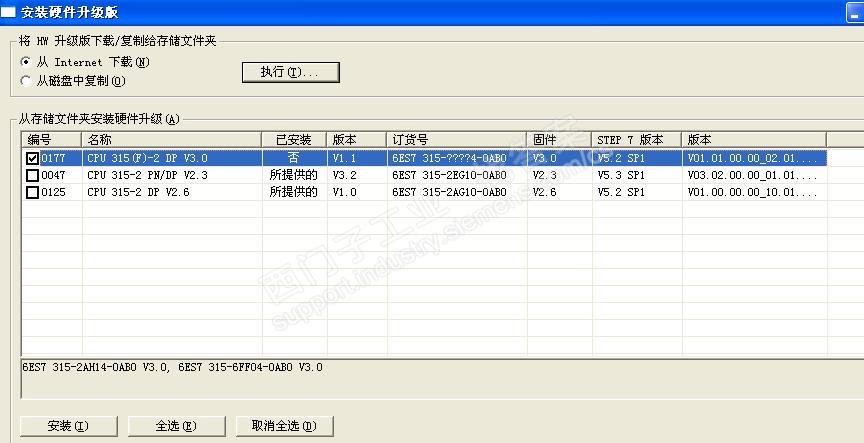This screenshot has width=864, height=443.
Task: Click firmware cell V2.3
Action: (544, 175)
